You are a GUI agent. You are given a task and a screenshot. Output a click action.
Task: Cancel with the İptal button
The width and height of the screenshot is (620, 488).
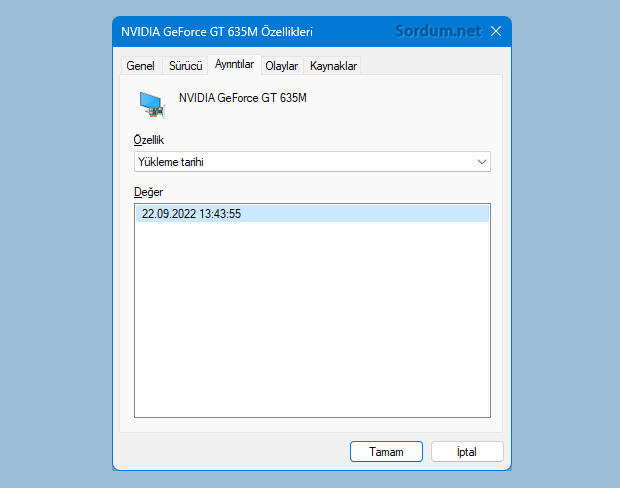pos(467,452)
